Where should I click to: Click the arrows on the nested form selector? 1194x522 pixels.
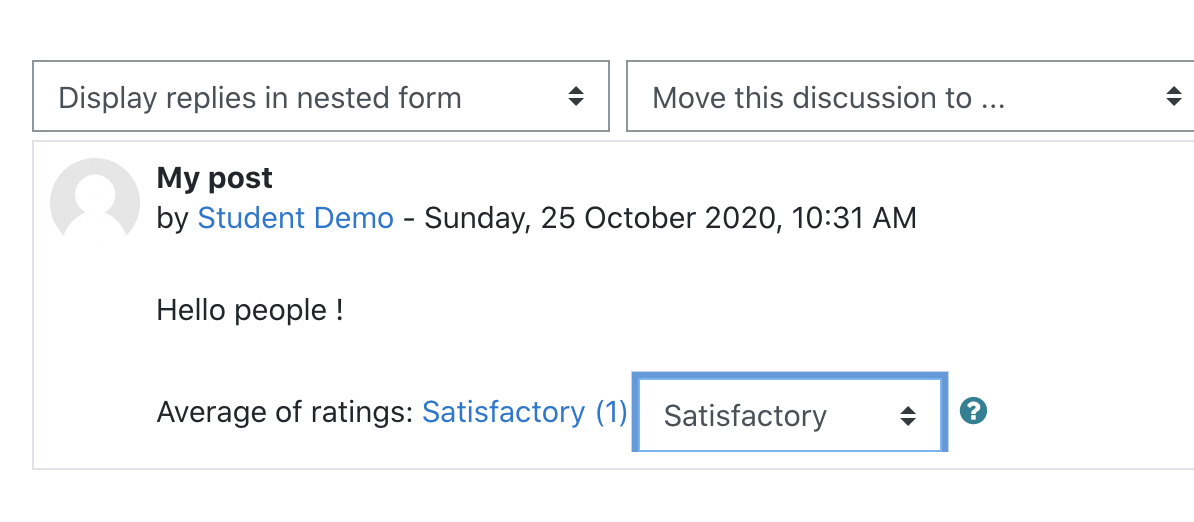click(576, 97)
